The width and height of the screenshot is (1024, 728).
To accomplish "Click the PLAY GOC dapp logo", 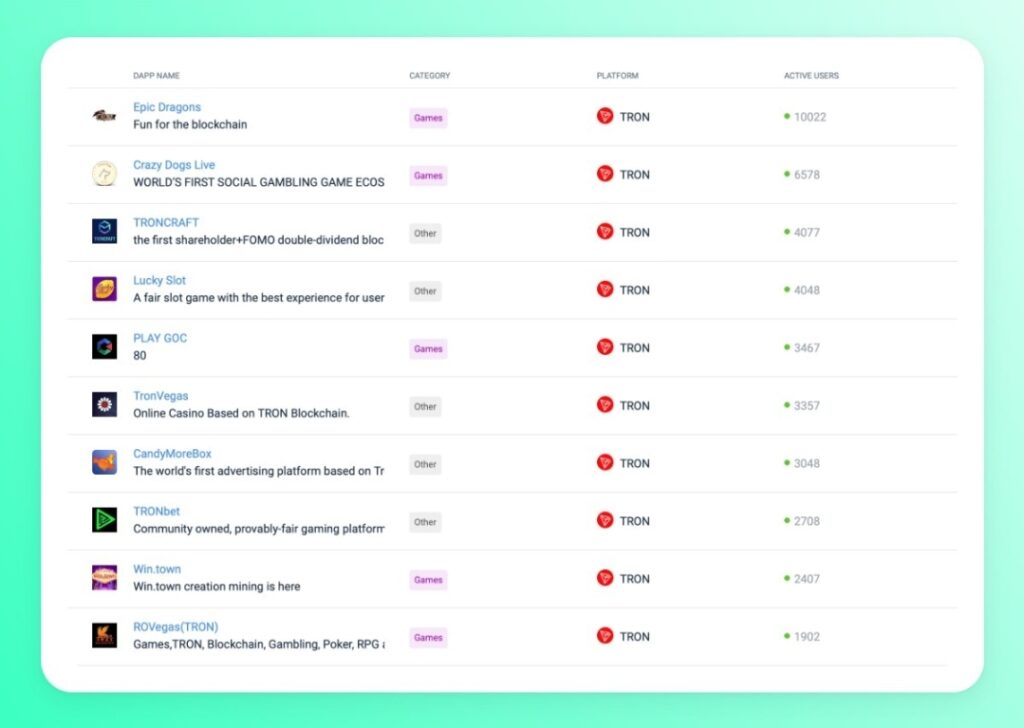I will [x=104, y=347].
